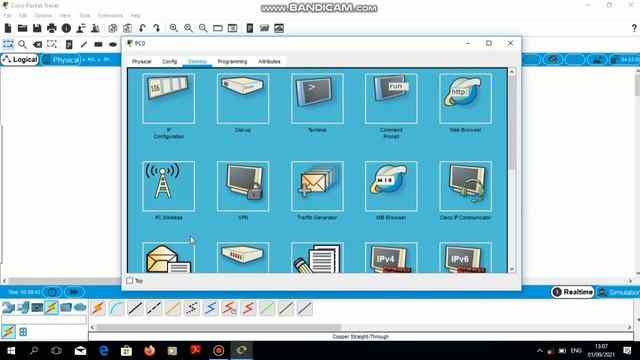Enable the Top checkbox in PC0 window
The width and height of the screenshot is (640, 360).
click(x=130, y=281)
